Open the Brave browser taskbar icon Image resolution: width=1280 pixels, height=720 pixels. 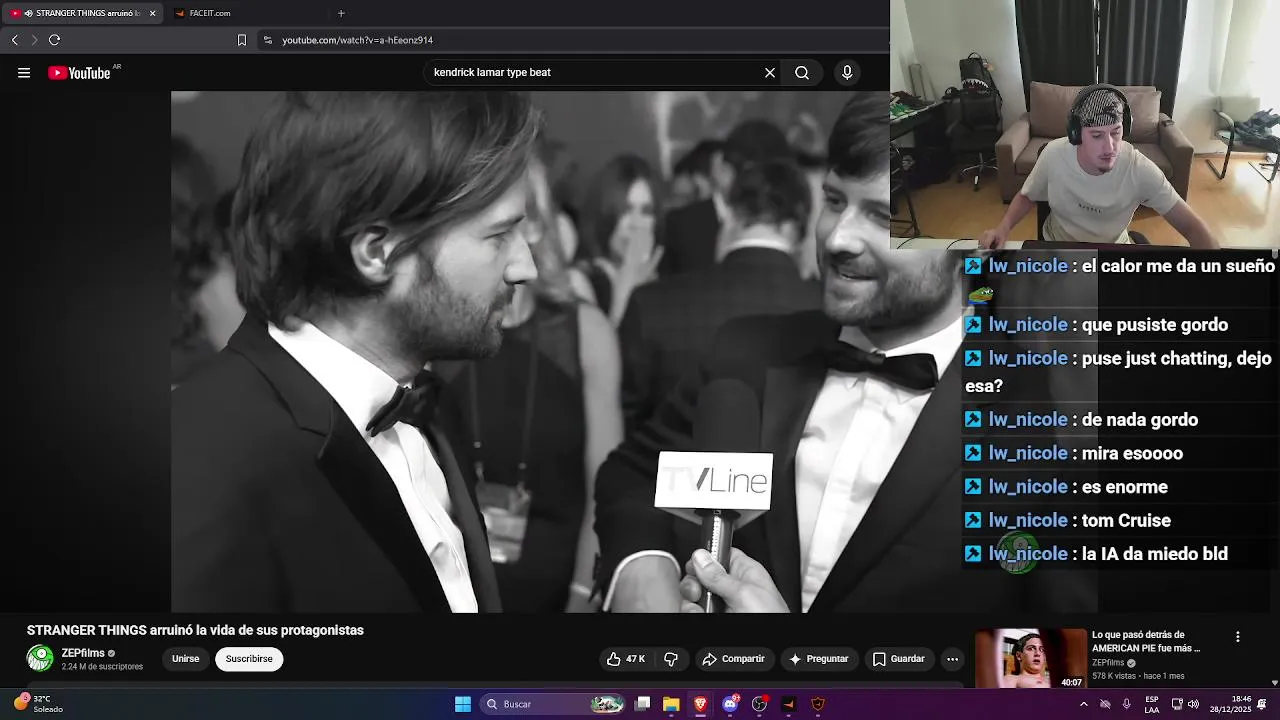point(700,704)
